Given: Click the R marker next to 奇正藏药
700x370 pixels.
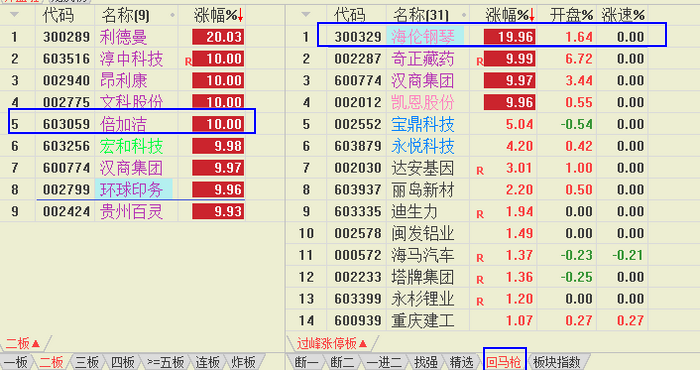Looking at the screenshot, I should 480,62.
